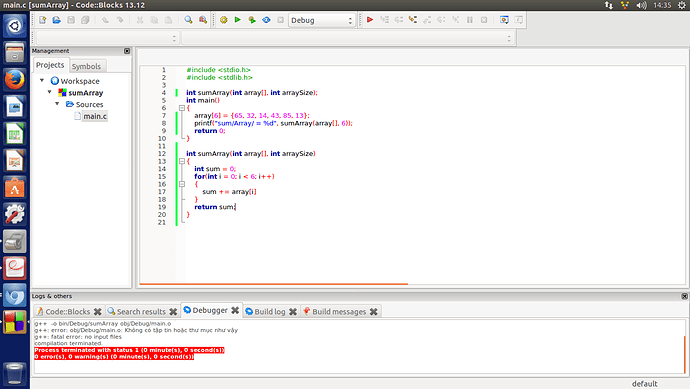Open the session gear menu in top panel
Image resolution: width=690 pixels, height=389 pixels.
(682, 5)
